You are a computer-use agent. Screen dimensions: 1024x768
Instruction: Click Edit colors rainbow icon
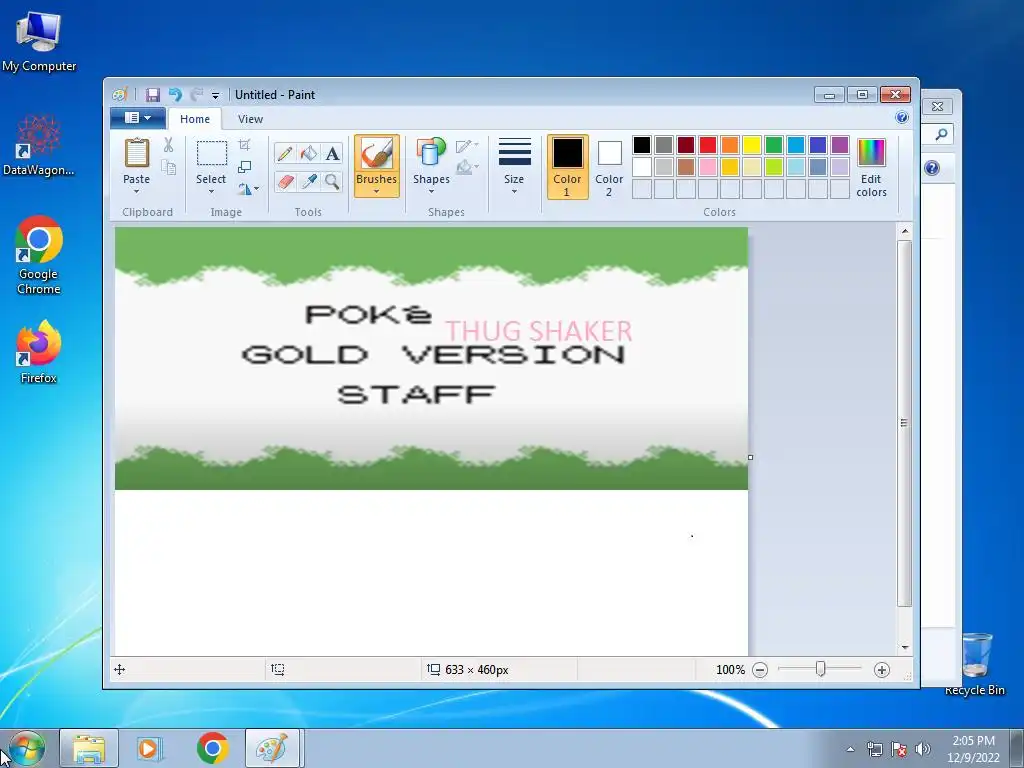point(871,153)
